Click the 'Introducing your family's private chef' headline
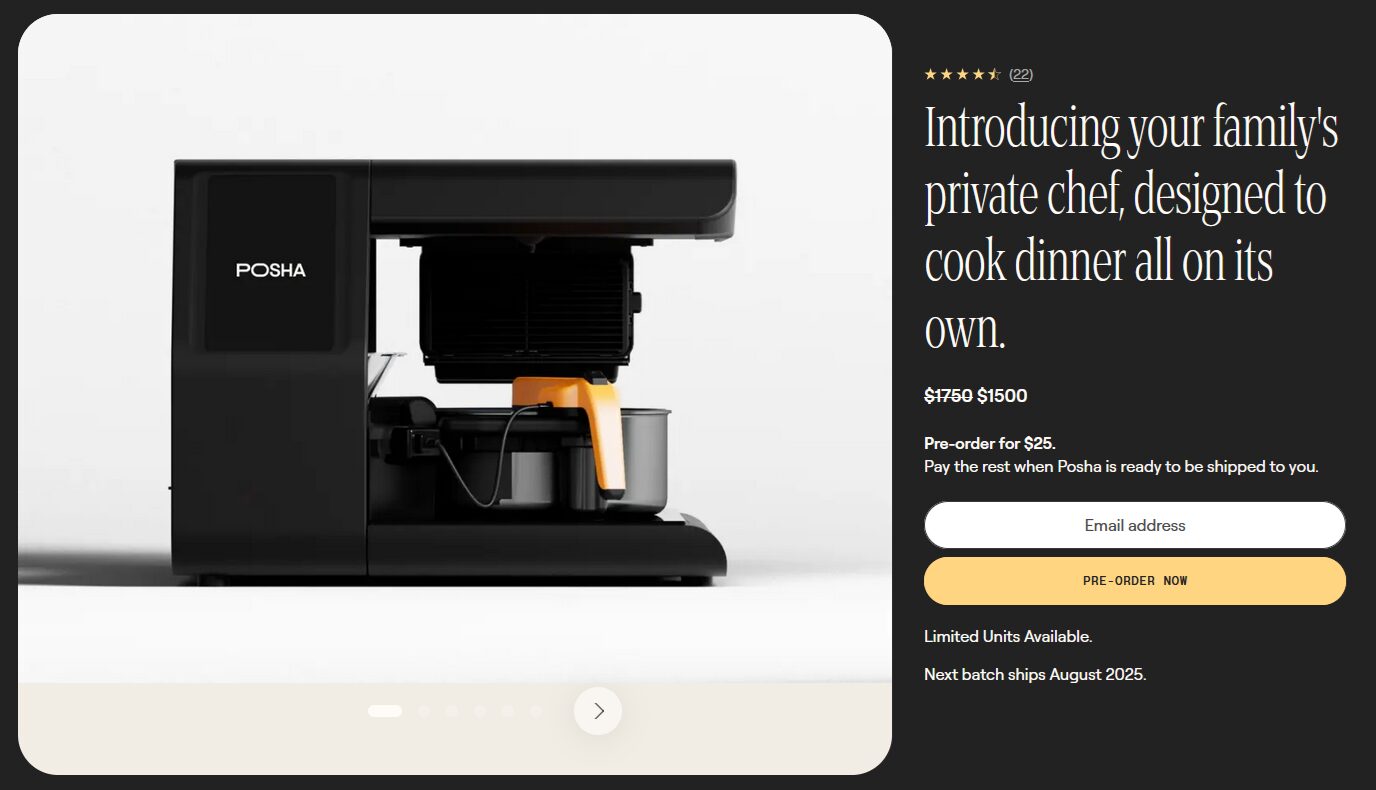Screen dimensions: 1376x790 (1132, 227)
